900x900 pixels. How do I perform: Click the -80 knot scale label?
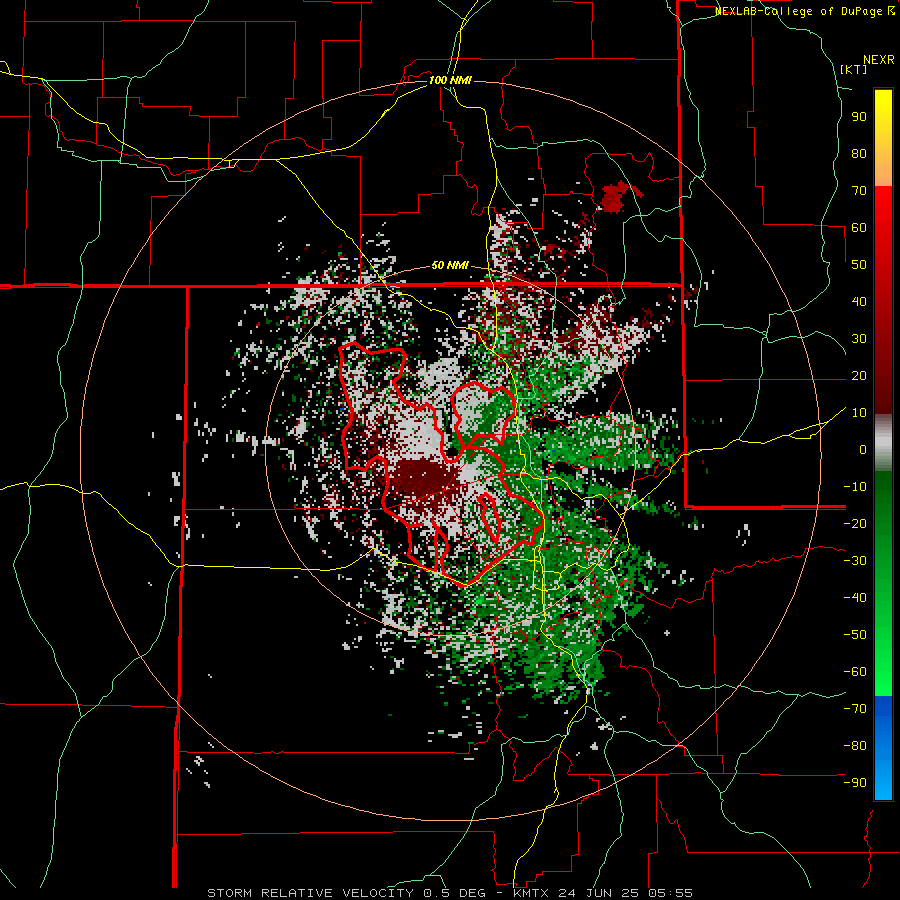point(855,746)
